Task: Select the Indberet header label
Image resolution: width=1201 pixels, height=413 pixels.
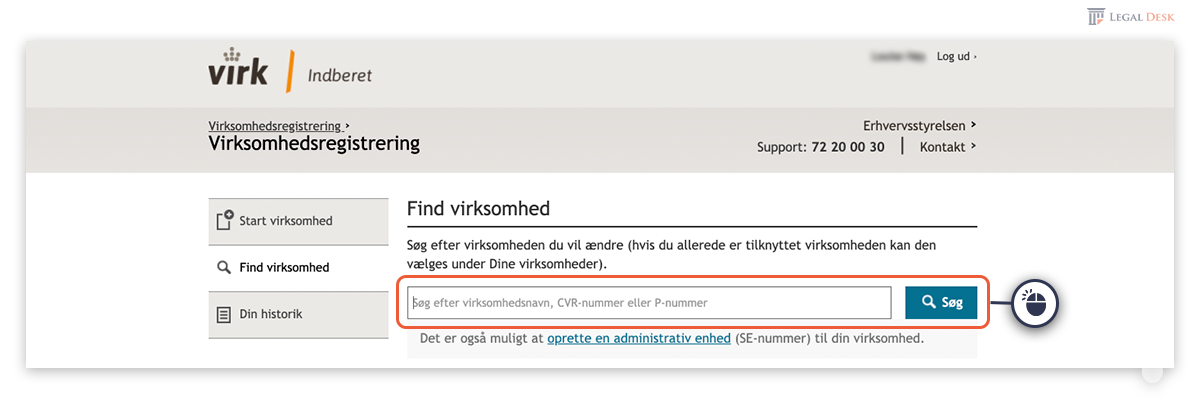Action: coord(340,76)
